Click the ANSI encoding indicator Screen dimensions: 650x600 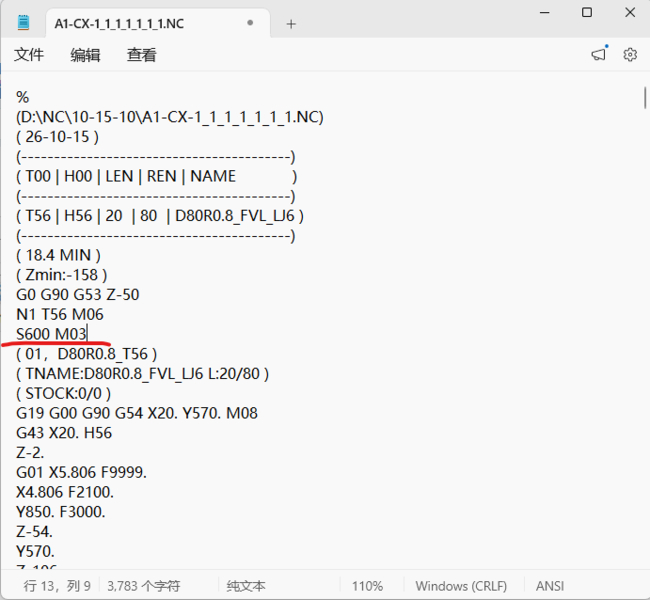point(550,586)
